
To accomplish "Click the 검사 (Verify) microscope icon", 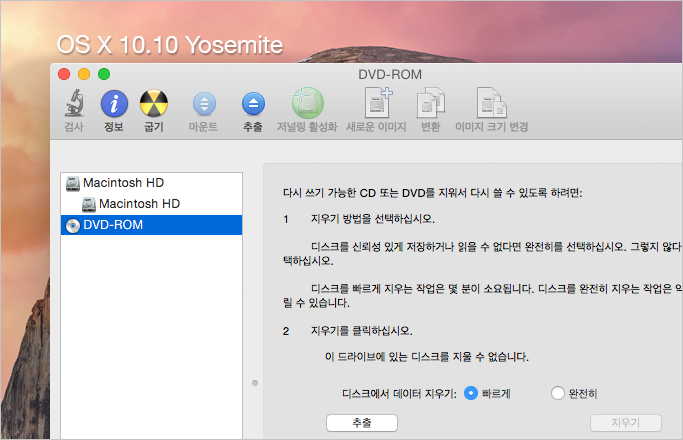I will point(74,103).
